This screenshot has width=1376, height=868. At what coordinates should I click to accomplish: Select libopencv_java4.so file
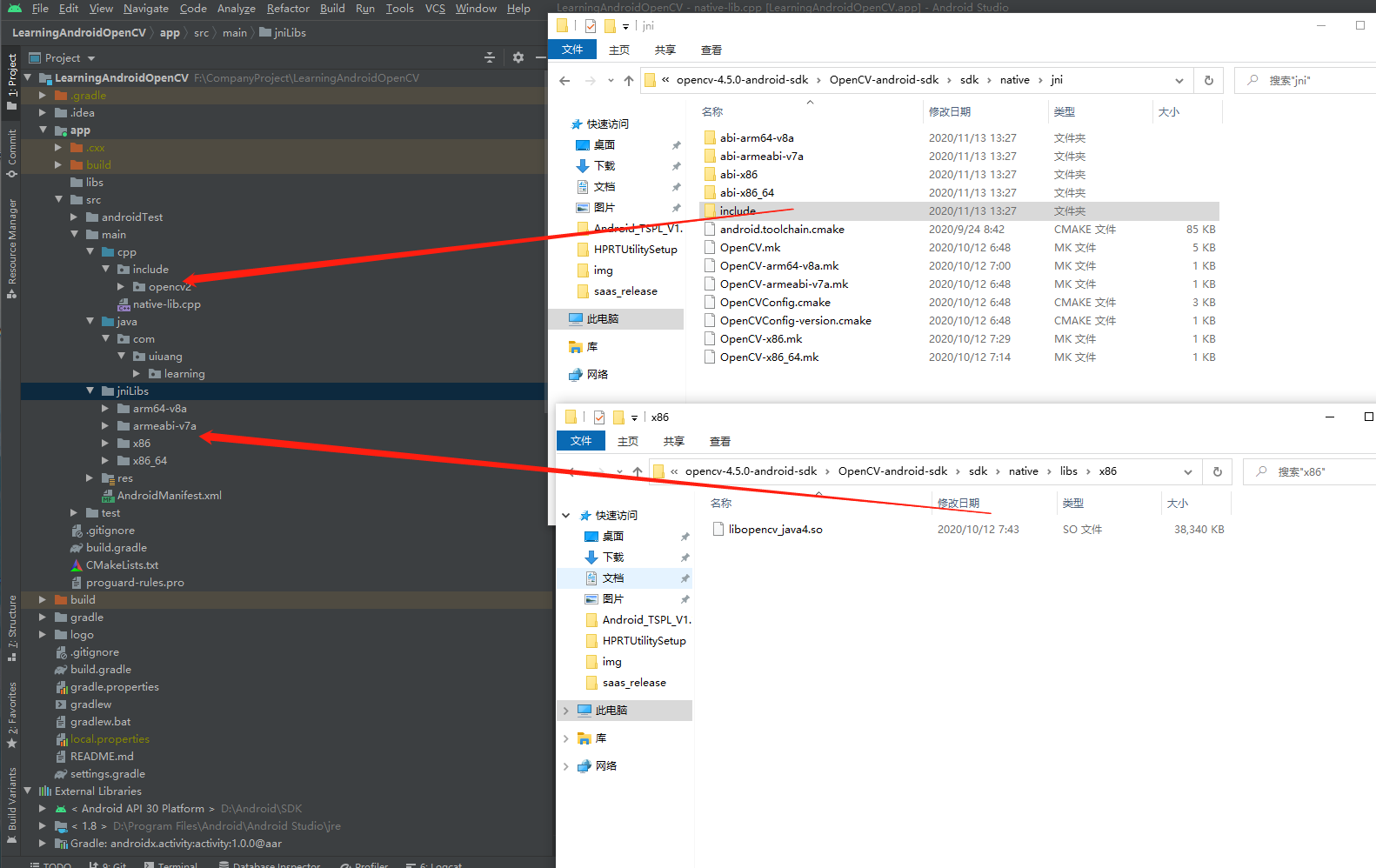coord(775,530)
